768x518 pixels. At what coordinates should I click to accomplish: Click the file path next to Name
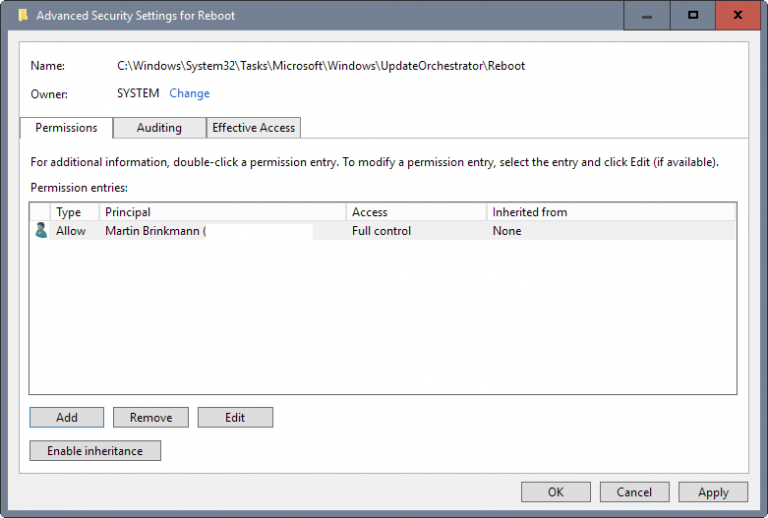321,66
